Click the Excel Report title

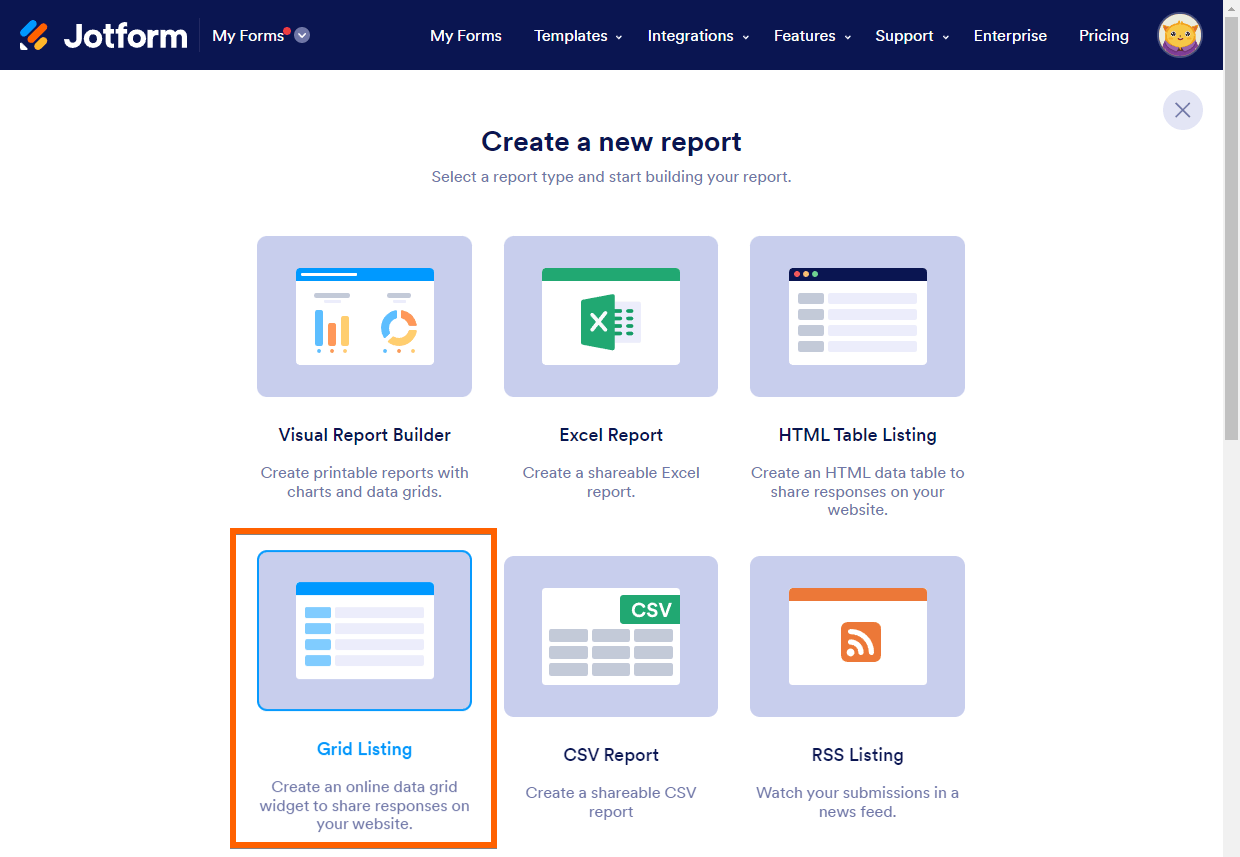click(611, 435)
